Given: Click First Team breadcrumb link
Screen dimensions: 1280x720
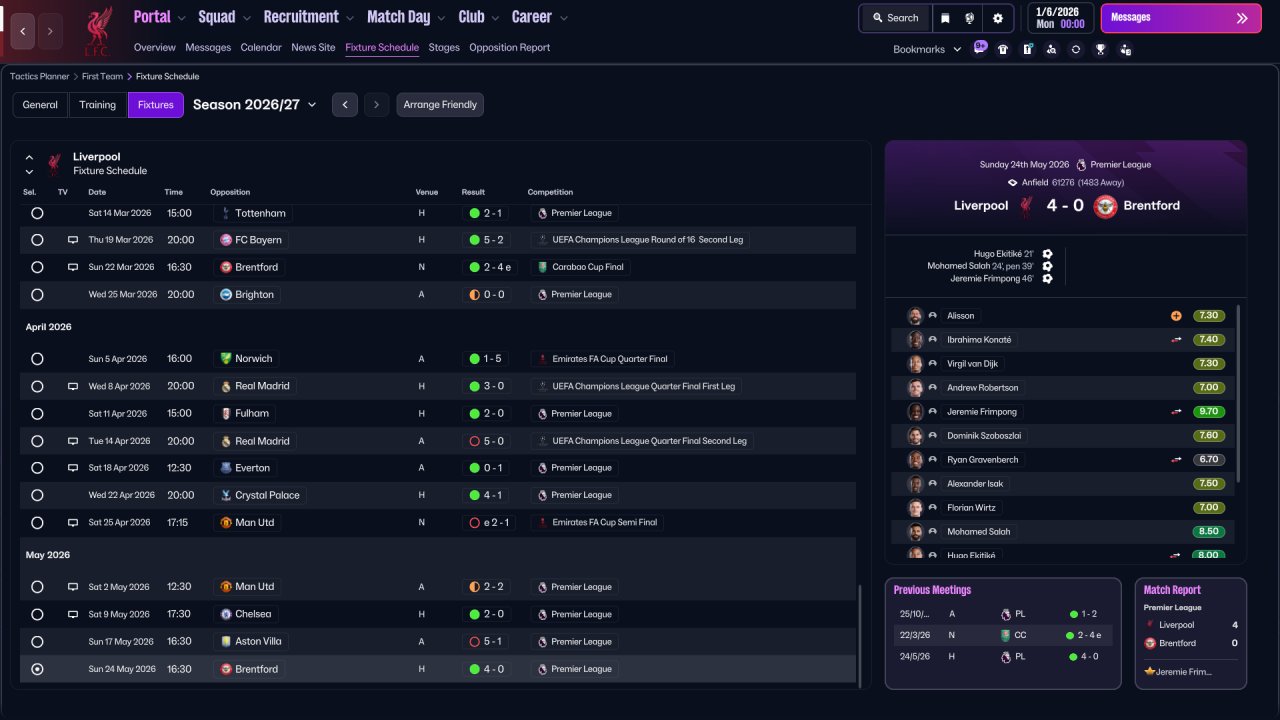Looking at the screenshot, I should [103, 77].
